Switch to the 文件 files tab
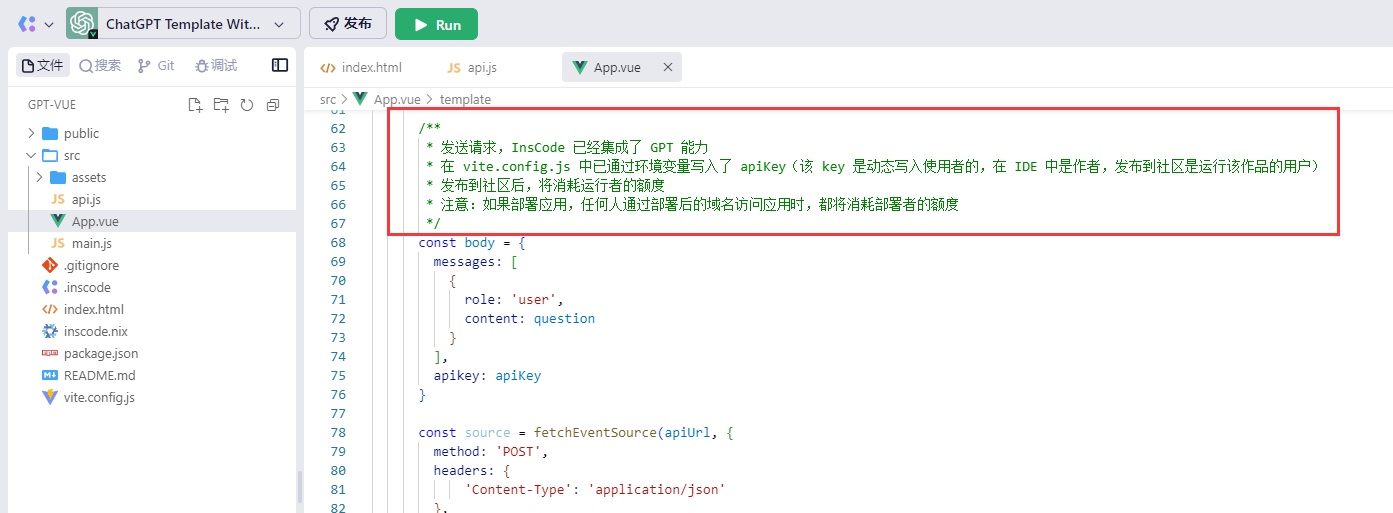Viewport: 1393px width, 513px height. 43,65
